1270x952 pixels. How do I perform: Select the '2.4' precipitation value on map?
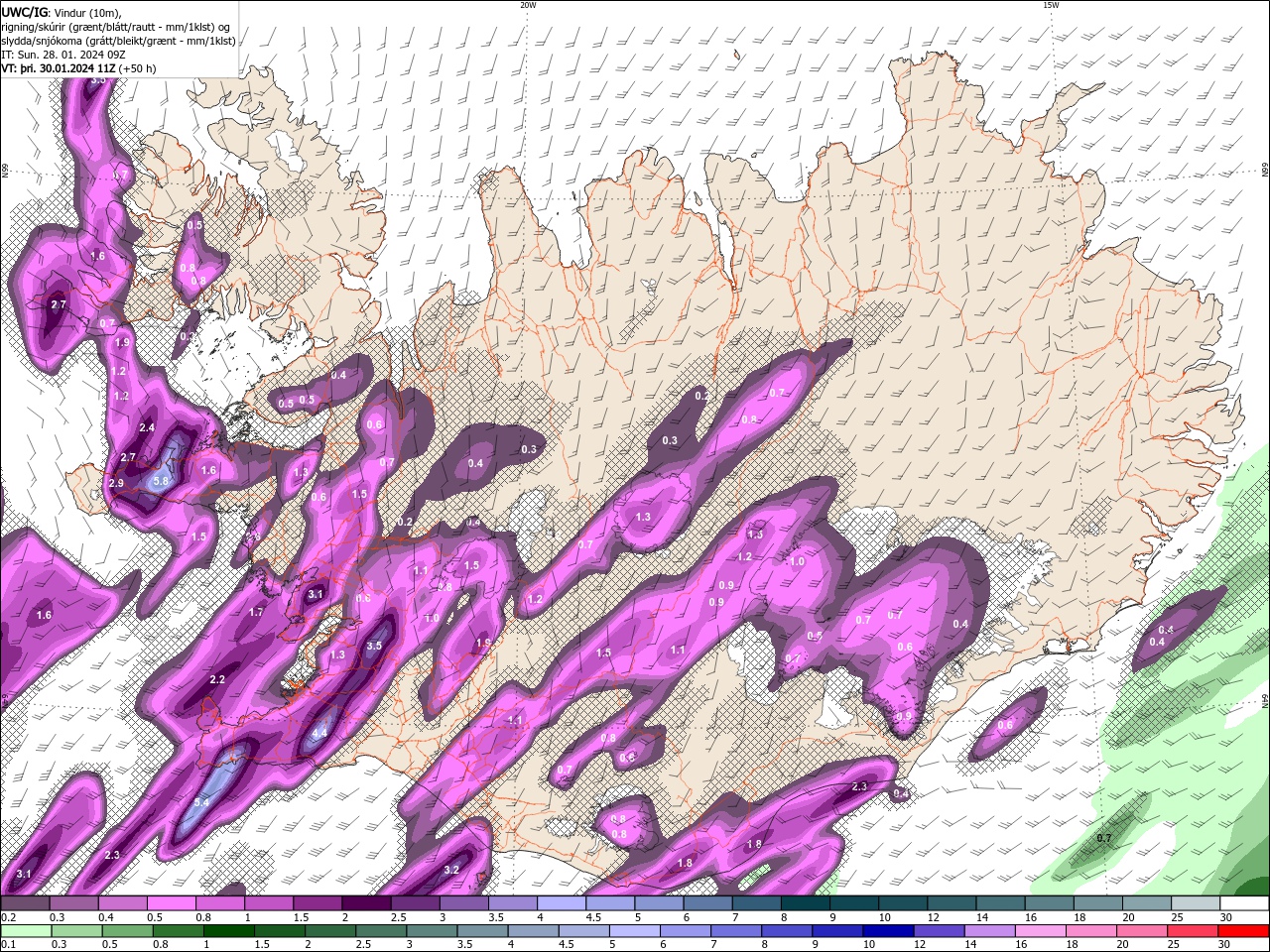pyautogui.click(x=147, y=427)
